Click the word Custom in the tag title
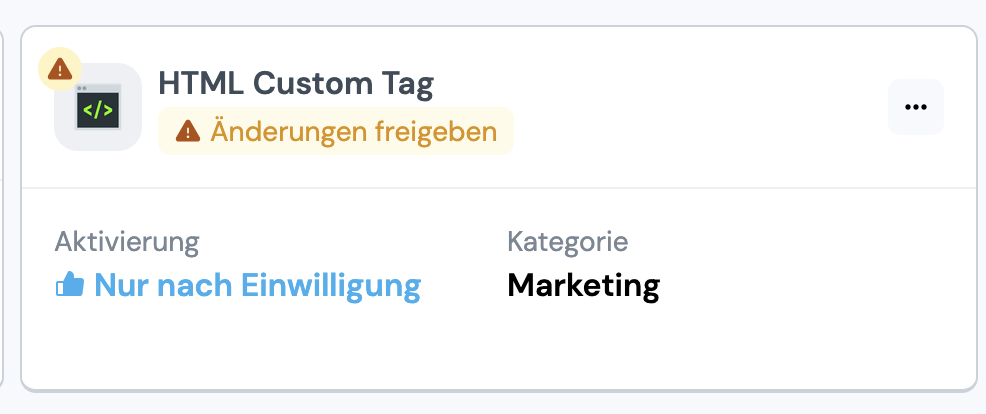The height and width of the screenshot is (414, 986). (305, 85)
